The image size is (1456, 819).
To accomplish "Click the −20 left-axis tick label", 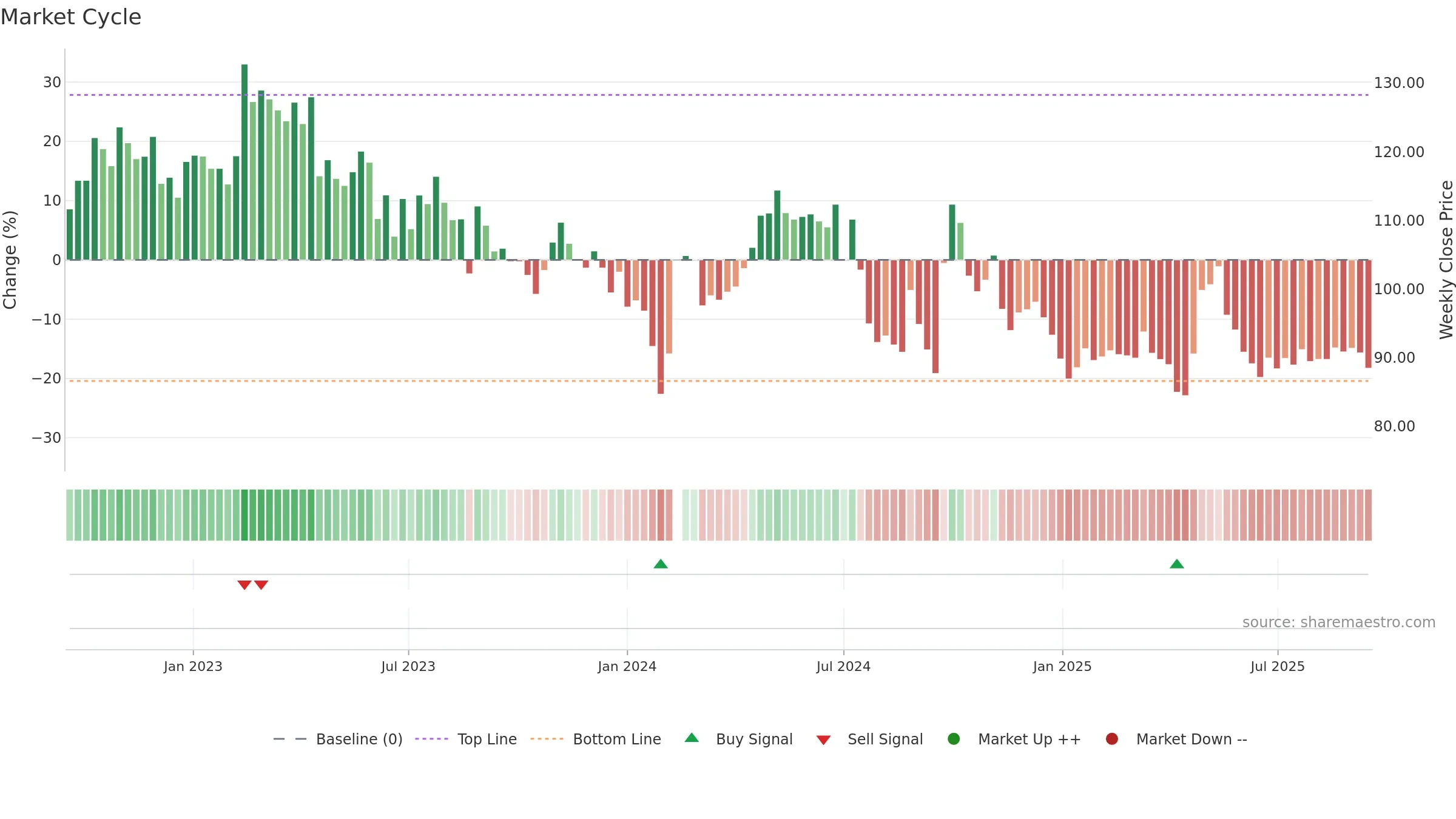I will click(47, 379).
